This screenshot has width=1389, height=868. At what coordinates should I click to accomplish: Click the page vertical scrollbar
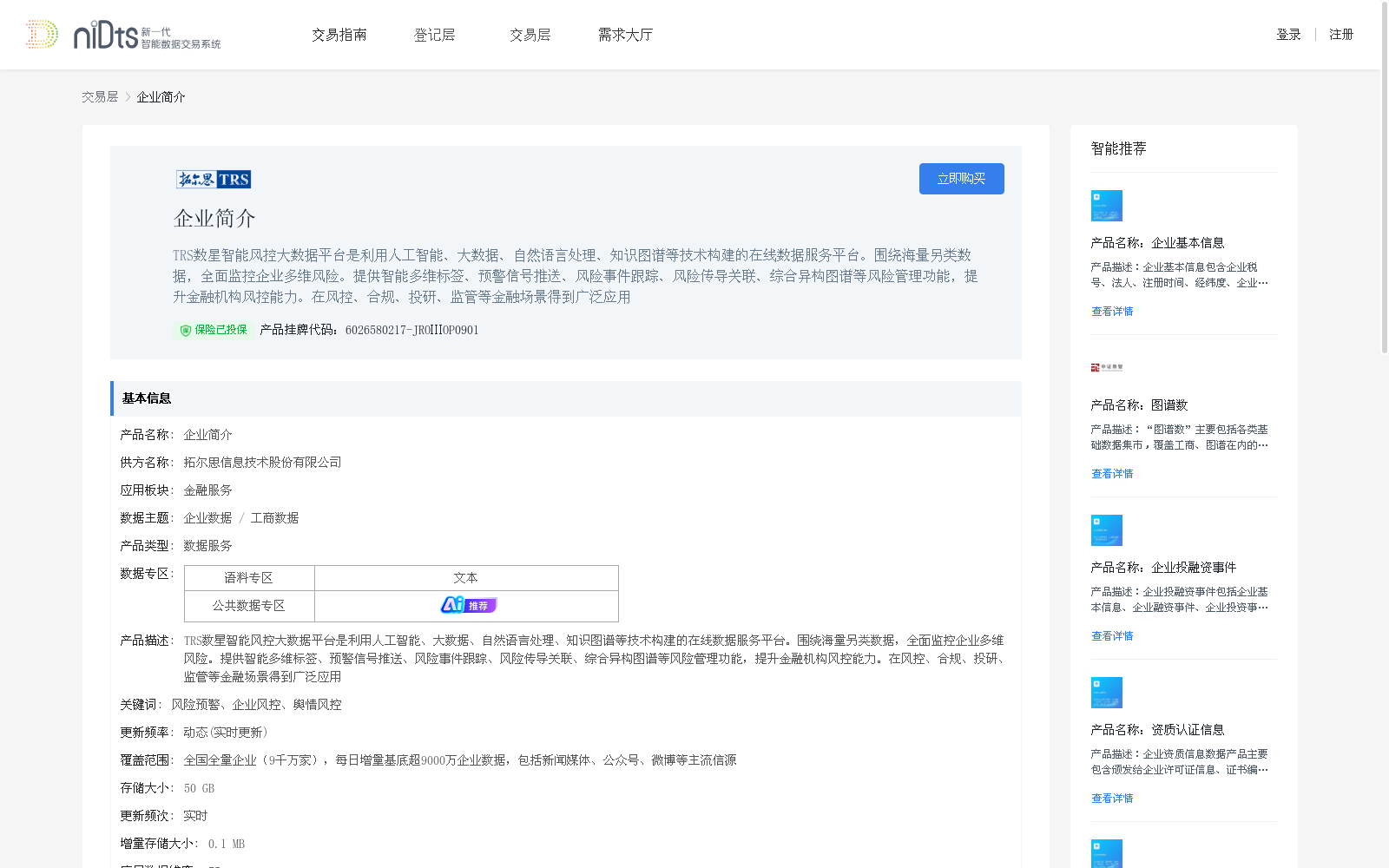point(1385,178)
